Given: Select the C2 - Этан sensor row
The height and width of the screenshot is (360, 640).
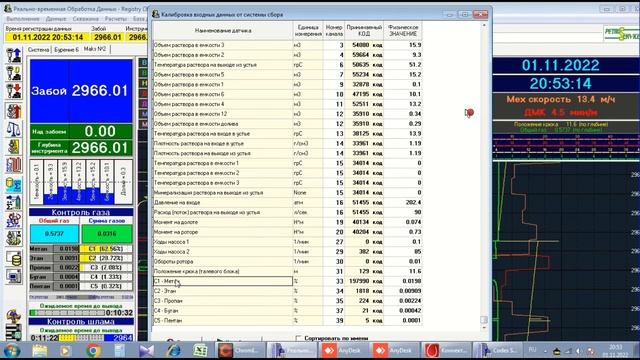Looking at the screenshot, I should pos(288,291).
